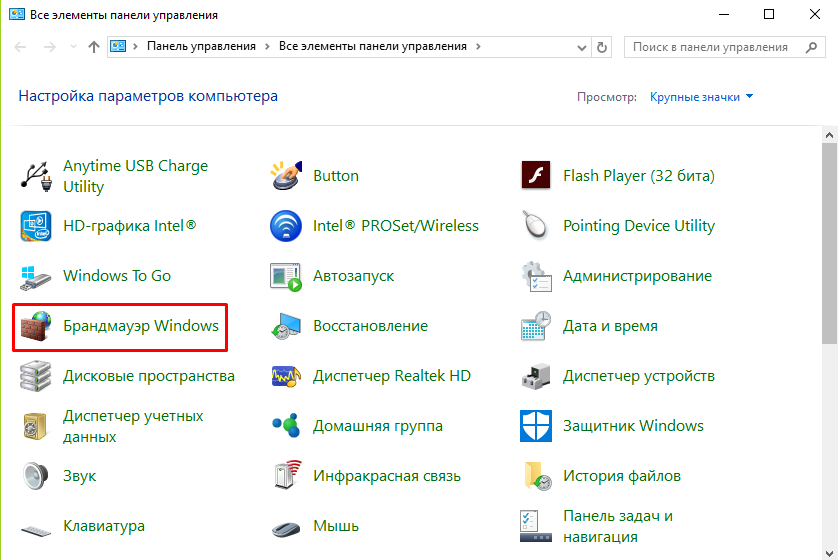The image size is (838, 560).
Task: Open Инфракрасная связь link text
Action: [387, 476]
